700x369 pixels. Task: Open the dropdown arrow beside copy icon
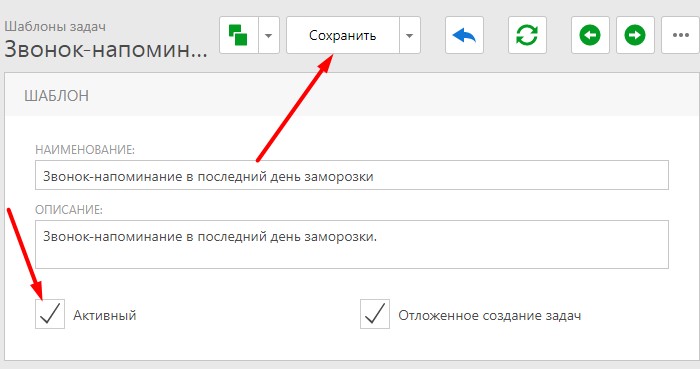click(269, 35)
